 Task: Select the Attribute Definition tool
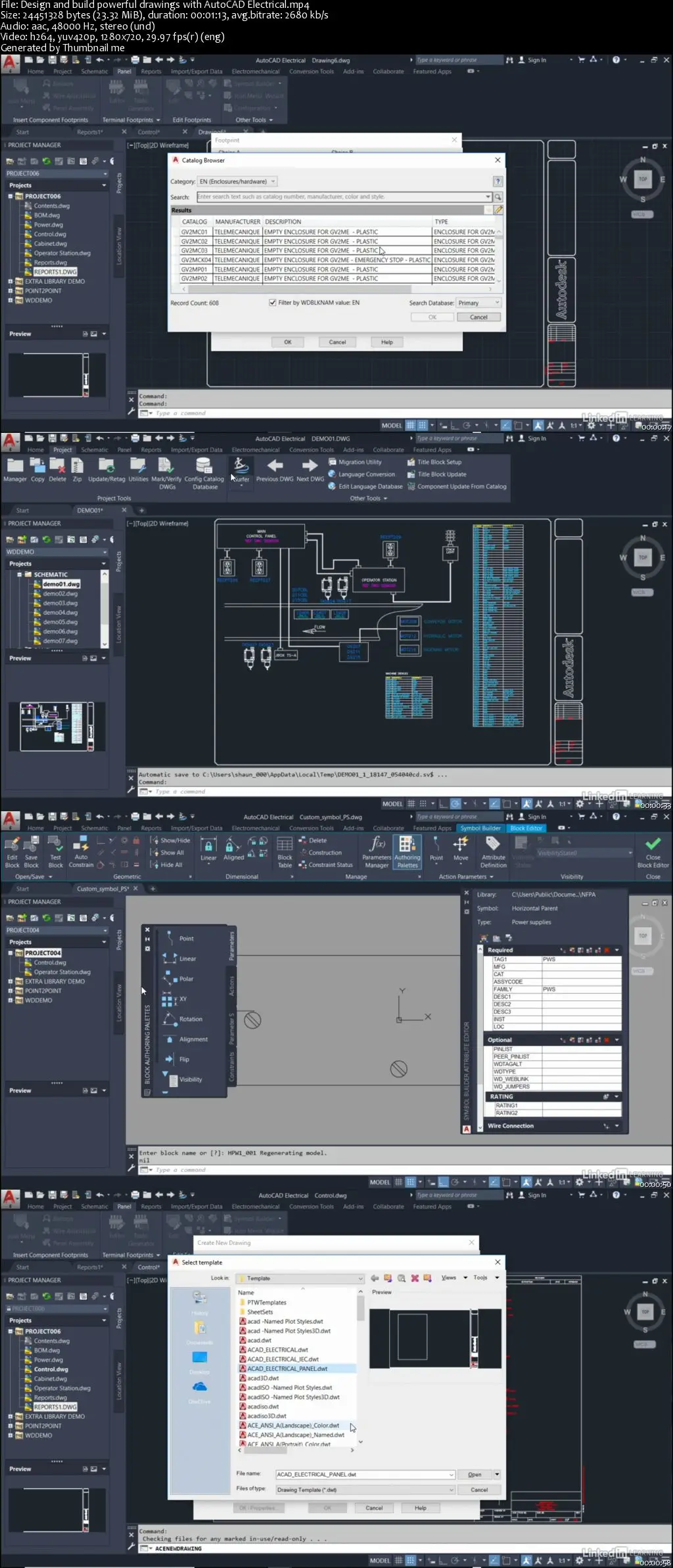pyautogui.click(x=494, y=853)
